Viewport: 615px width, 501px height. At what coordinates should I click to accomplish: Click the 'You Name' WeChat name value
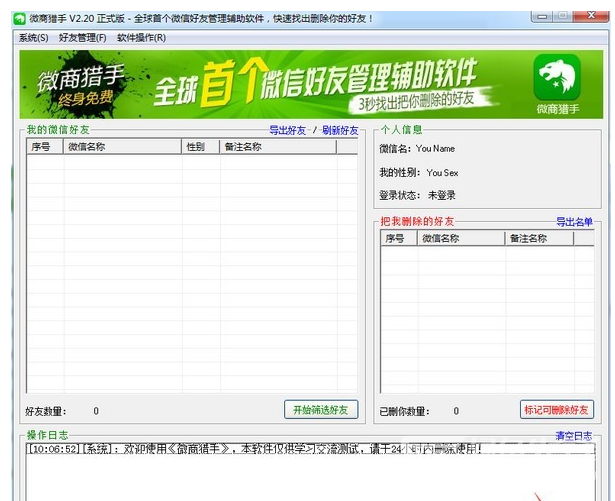tap(435, 149)
